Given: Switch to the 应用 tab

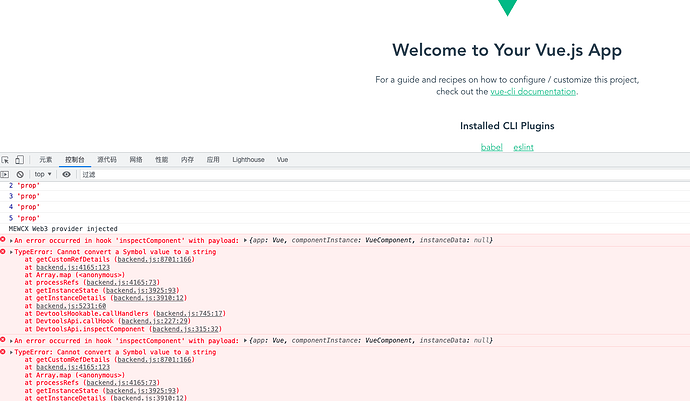Looking at the screenshot, I should (213, 160).
